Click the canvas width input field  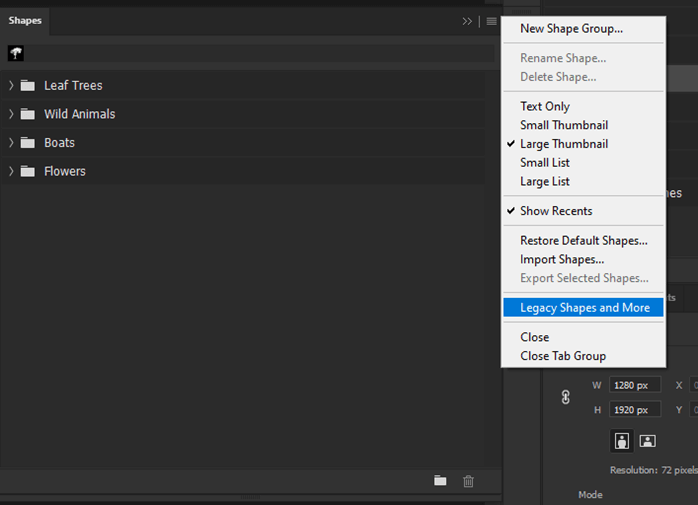(635, 385)
